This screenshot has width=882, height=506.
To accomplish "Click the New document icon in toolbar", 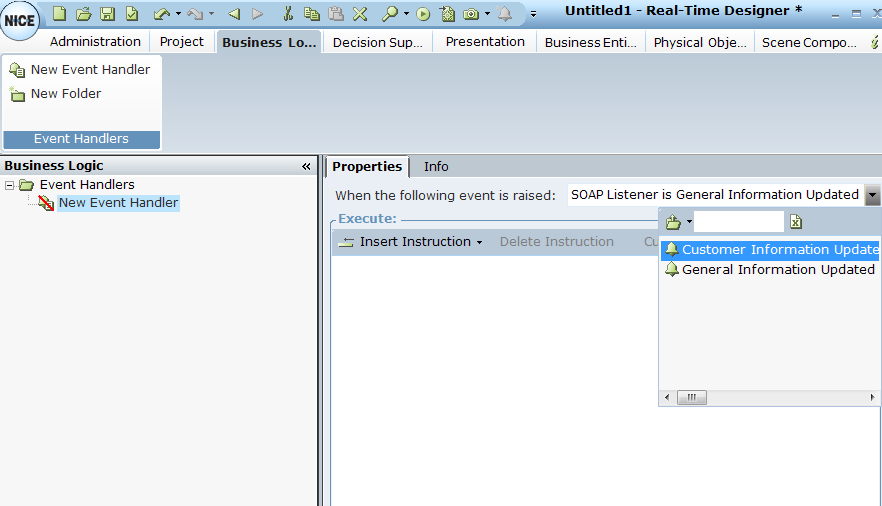I will pyautogui.click(x=60, y=14).
